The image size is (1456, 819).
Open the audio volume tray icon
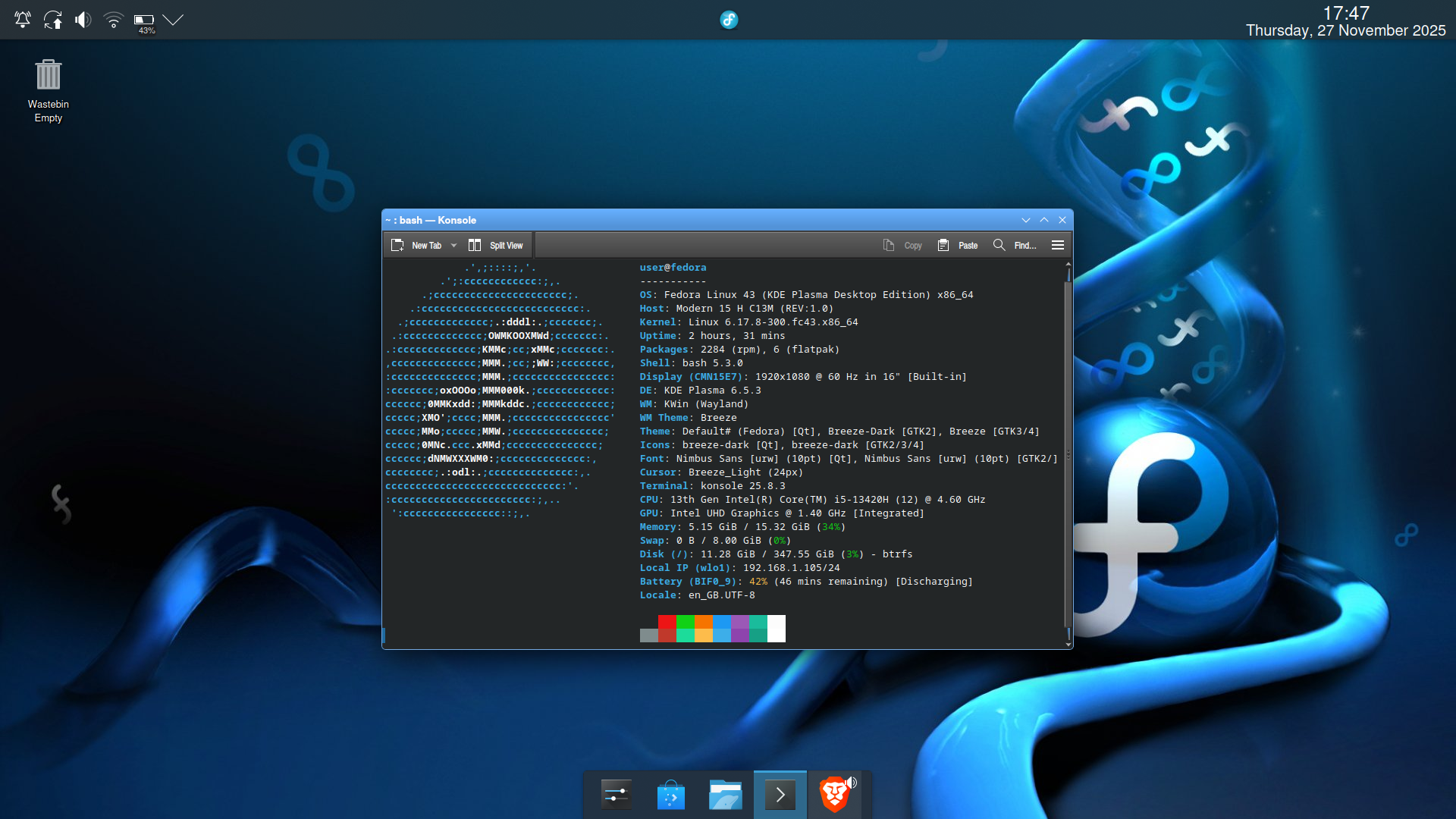[x=83, y=20]
